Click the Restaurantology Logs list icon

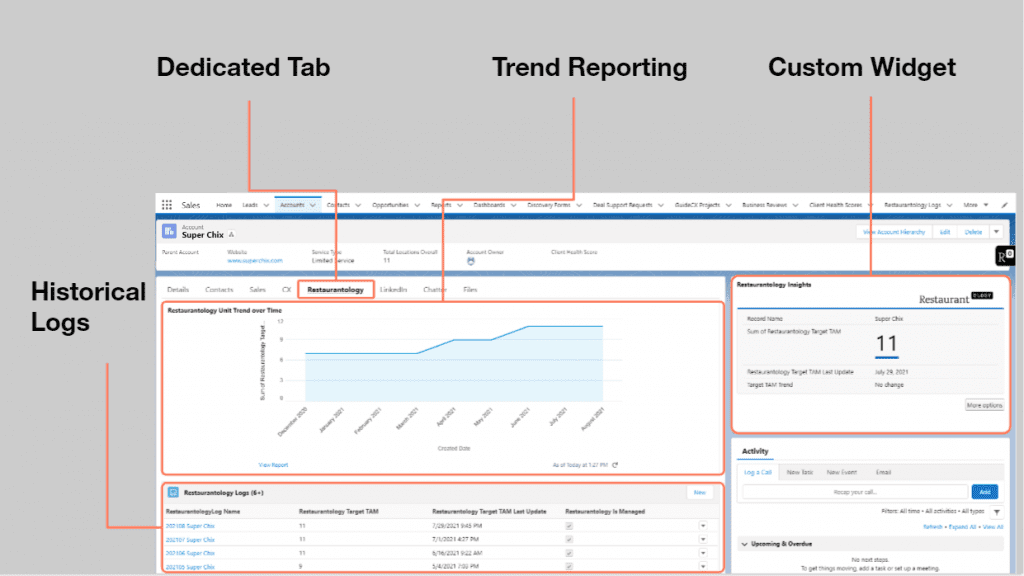pyautogui.click(x=173, y=492)
